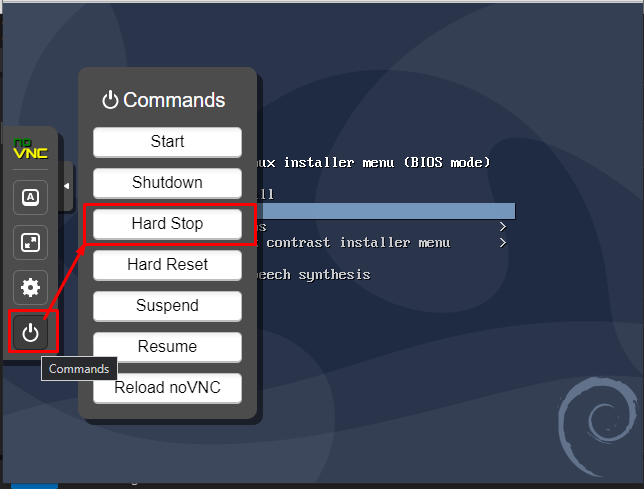Open the noVNC settings gear
The height and width of the screenshot is (489, 644).
[30, 288]
